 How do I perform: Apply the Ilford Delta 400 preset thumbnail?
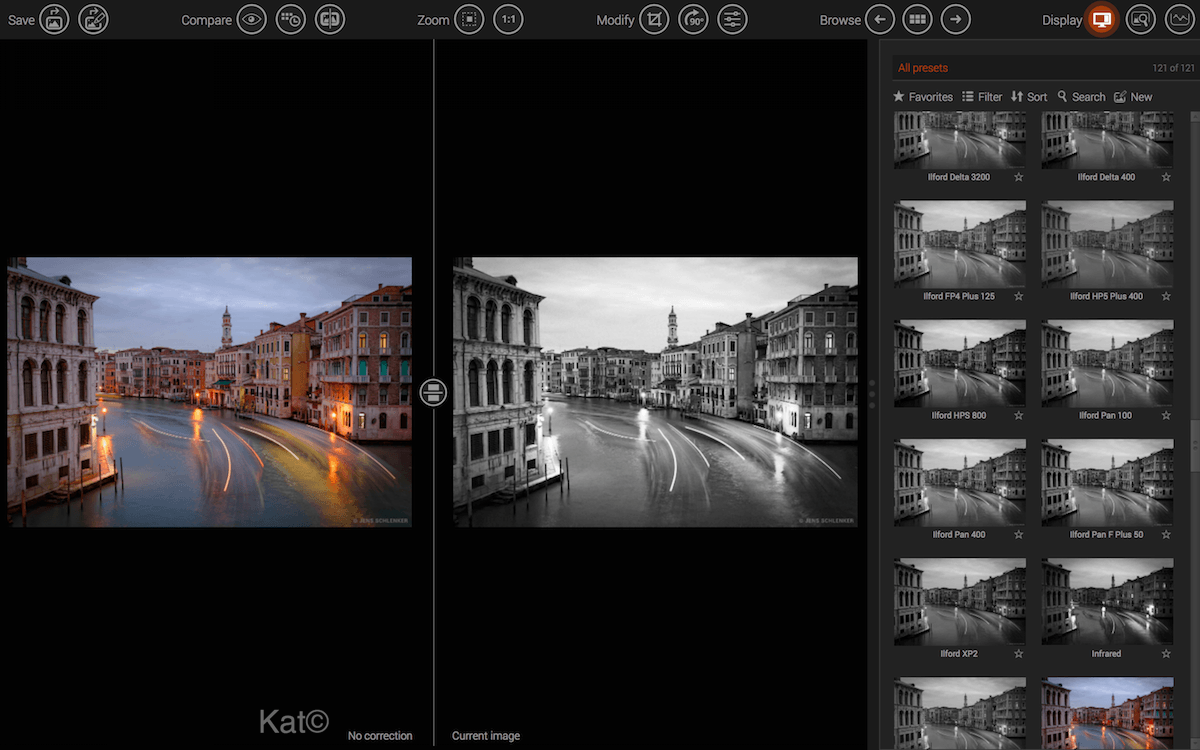[x=1107, y=139]
